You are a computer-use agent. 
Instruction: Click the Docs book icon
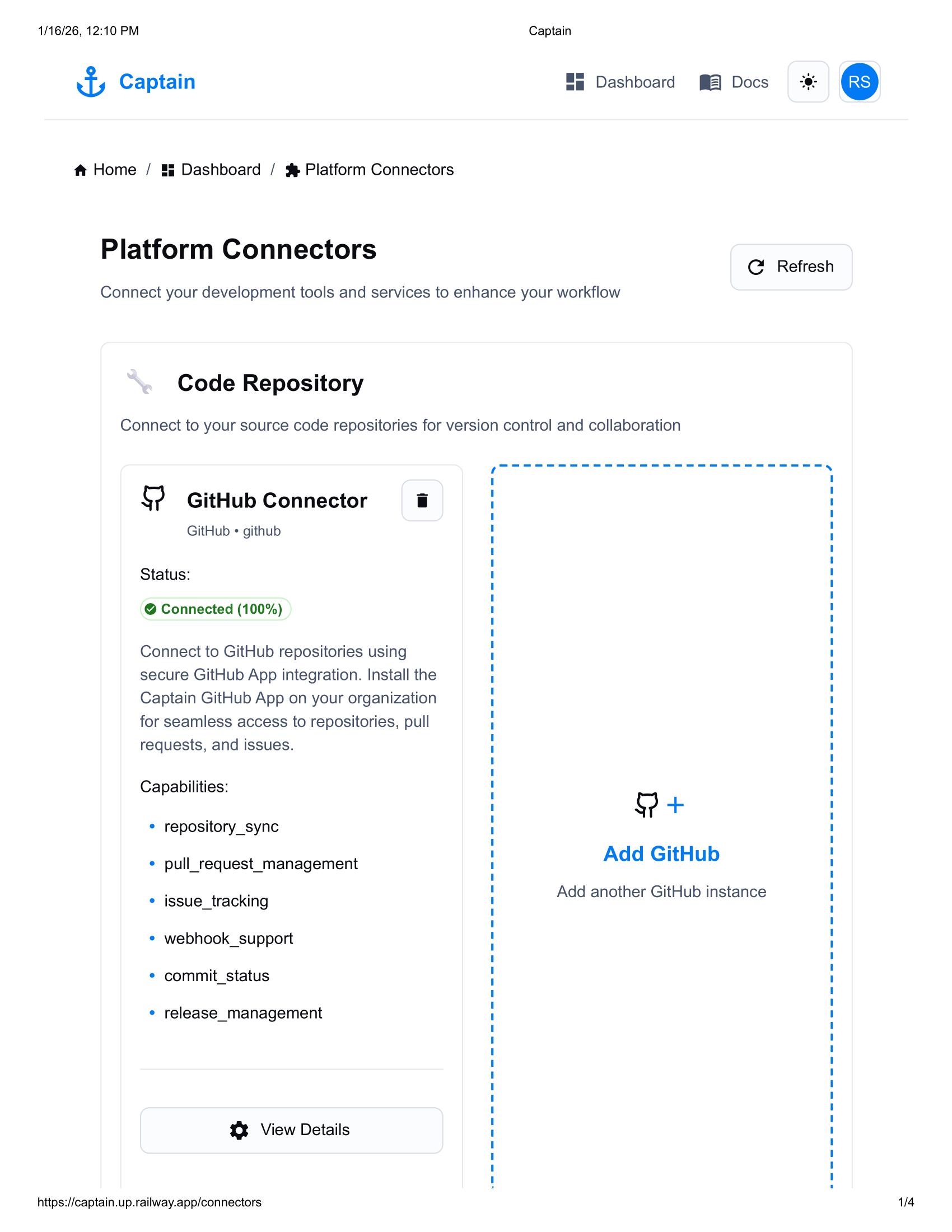tap(710, 82)
